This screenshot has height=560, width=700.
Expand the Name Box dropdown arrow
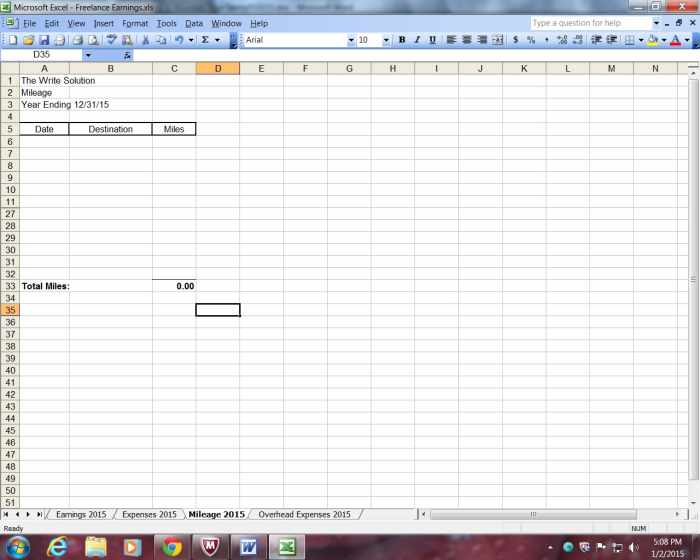coord(88,55)
